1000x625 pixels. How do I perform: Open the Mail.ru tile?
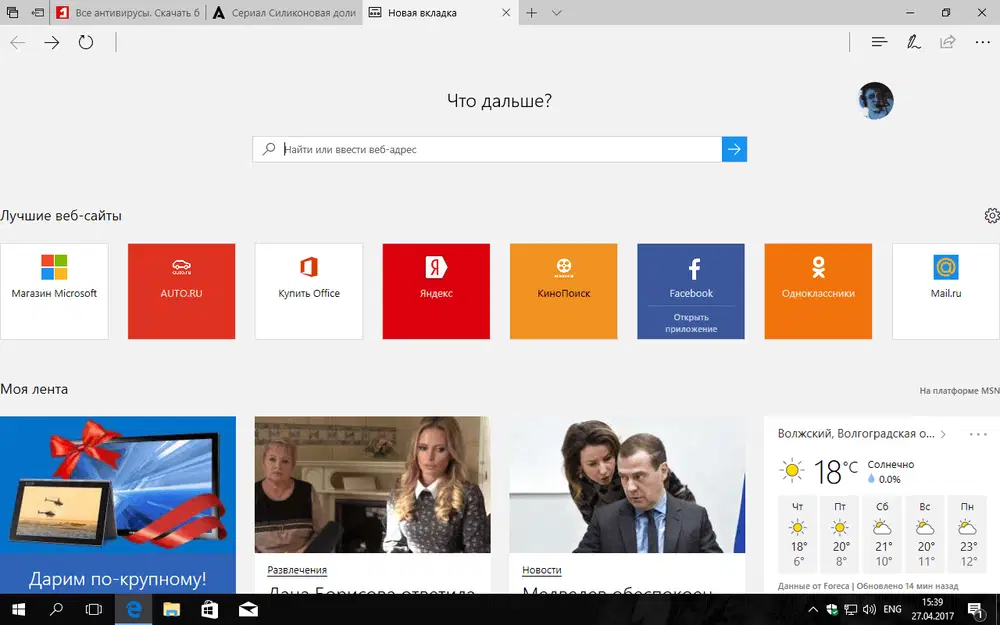tap(944, 291)
